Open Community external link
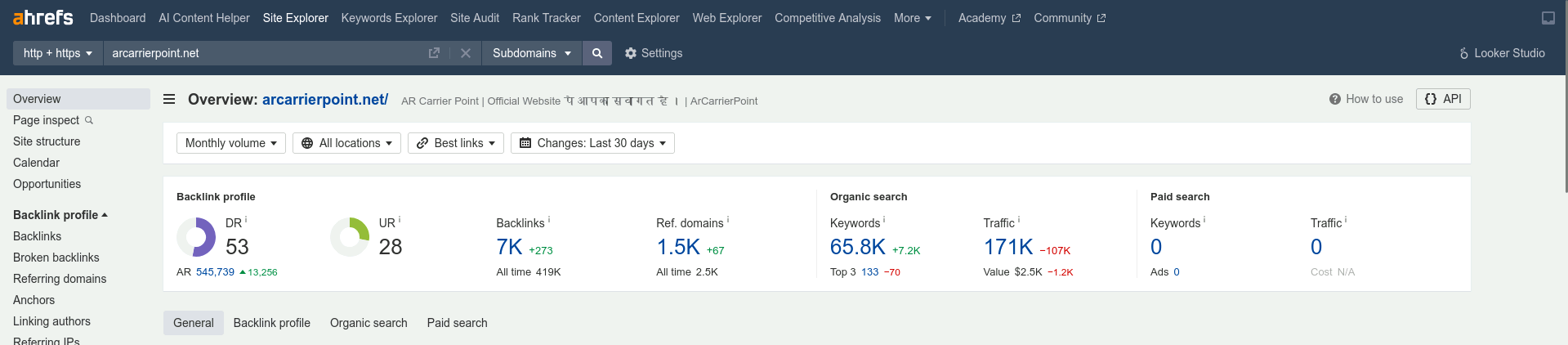Viewport: 1568px width, 345px height. [1070, 18]
